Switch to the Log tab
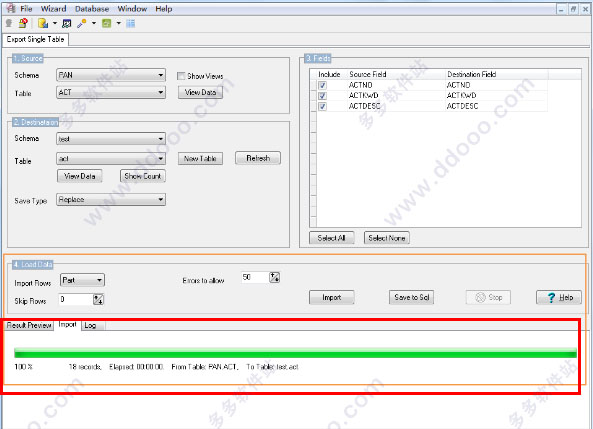The width and height of the screenshot is (593, 429). pyautogui.click(x=90, y=325)
